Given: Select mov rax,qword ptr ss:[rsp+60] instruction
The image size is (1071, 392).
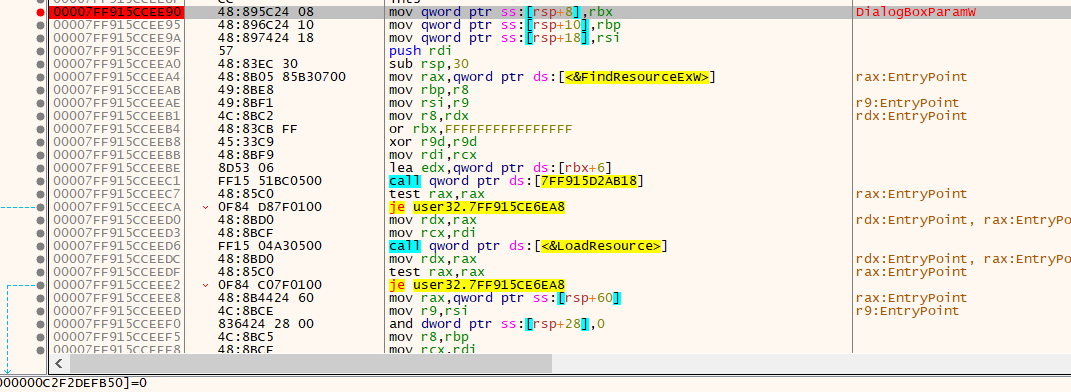Looking at the screenshot, I should pyautogui.click(x=504, y=298).
